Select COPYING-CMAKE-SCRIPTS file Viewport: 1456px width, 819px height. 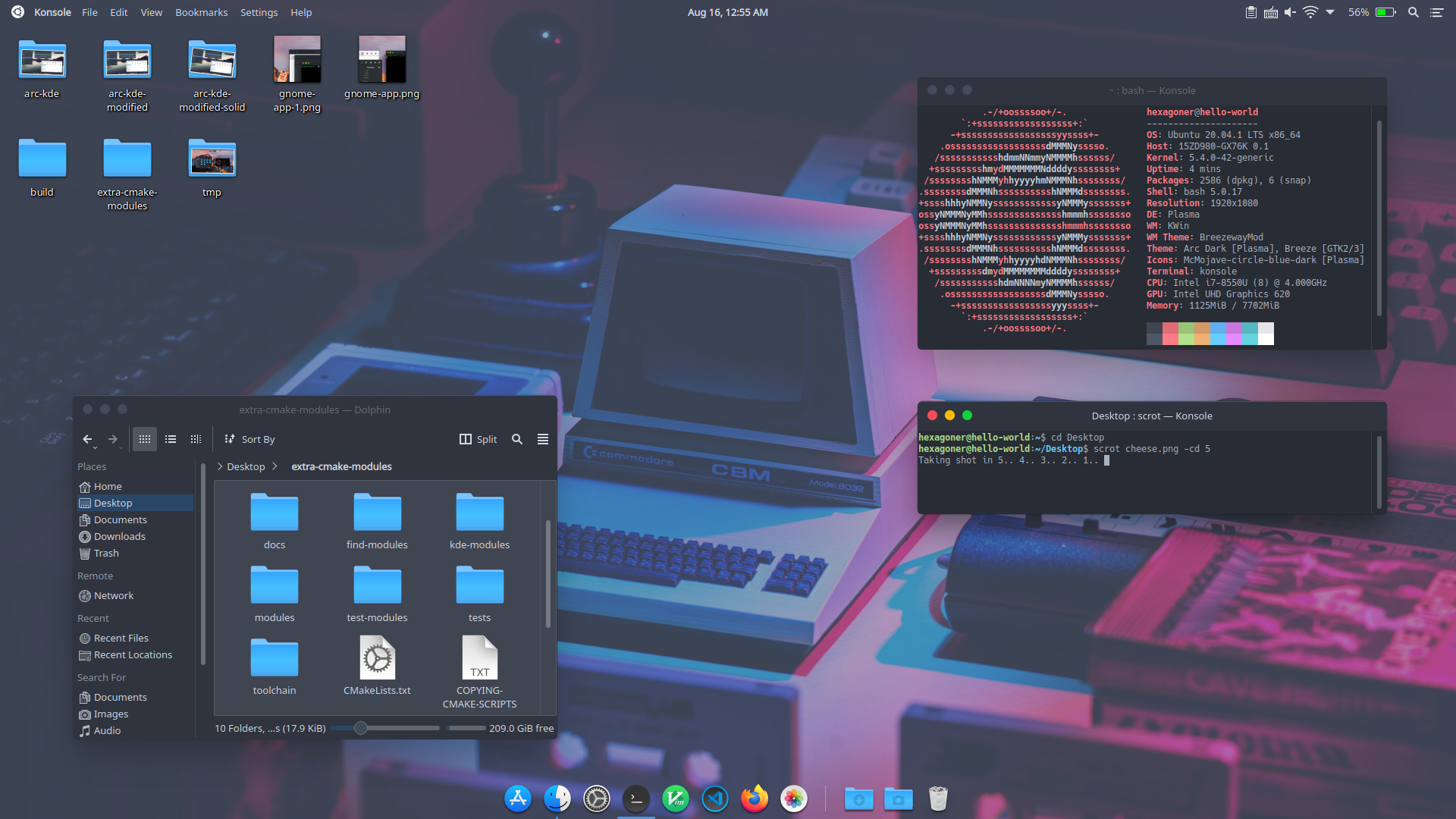479,673
